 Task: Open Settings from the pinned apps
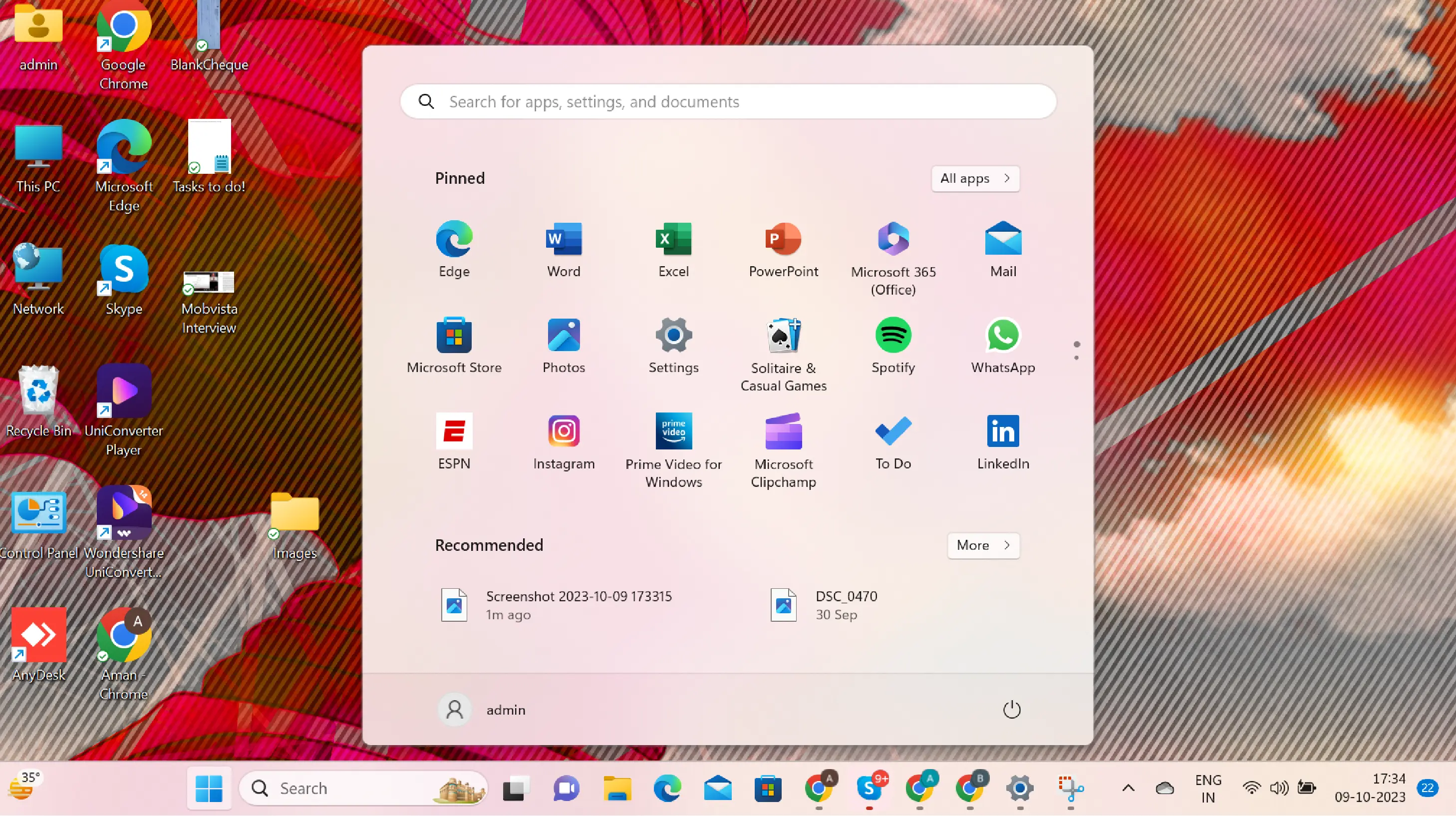[673, 346]
